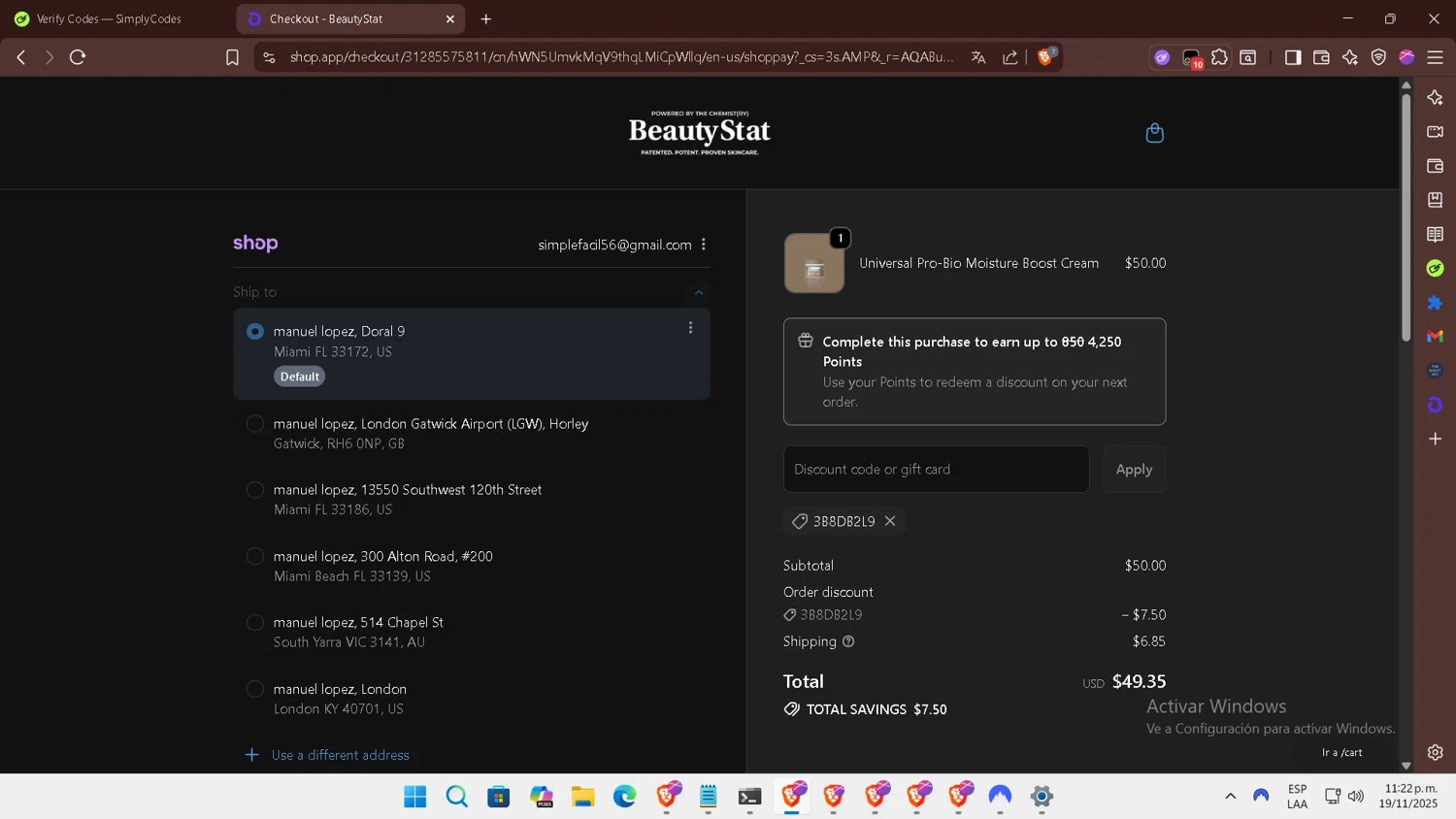Click the browser address bar URL

621,57
